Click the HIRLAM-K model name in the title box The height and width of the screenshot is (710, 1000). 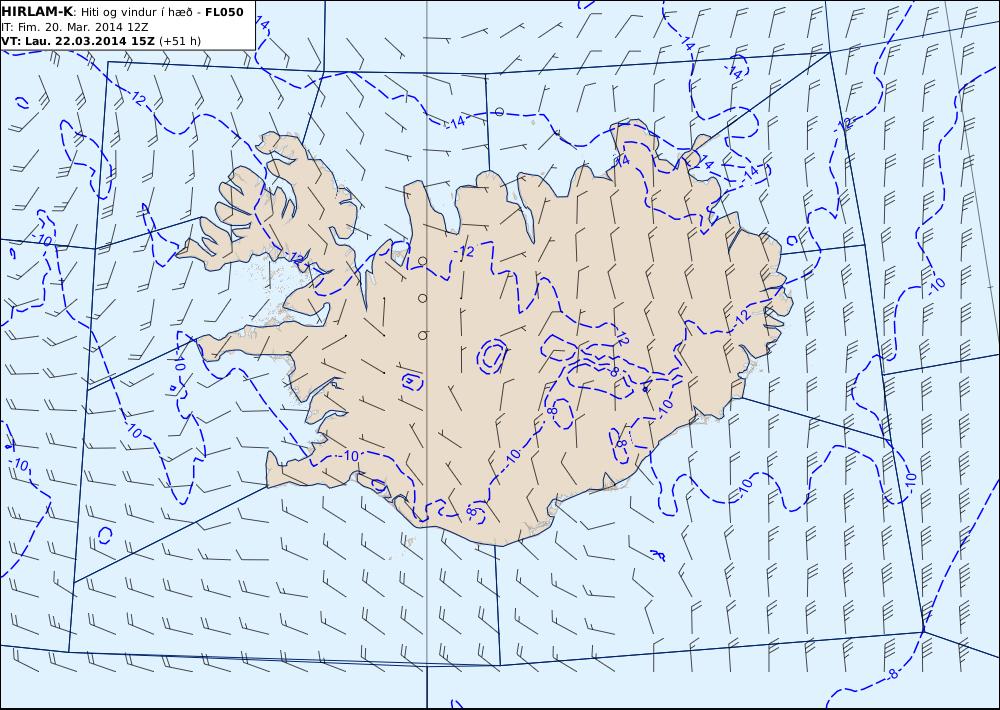[x=37, y=12]
